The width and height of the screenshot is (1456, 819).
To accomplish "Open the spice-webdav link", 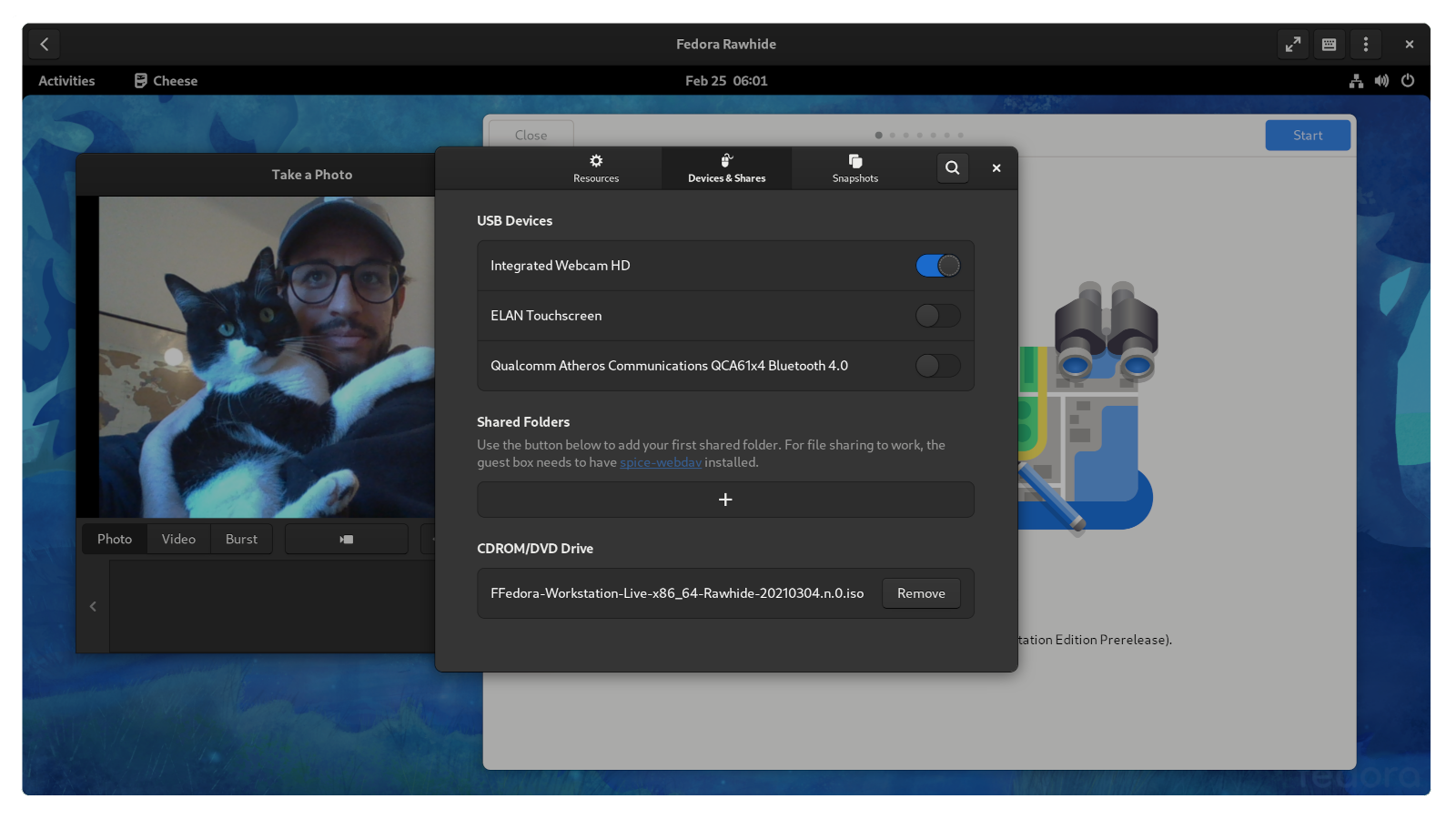I will coord(661,462).
